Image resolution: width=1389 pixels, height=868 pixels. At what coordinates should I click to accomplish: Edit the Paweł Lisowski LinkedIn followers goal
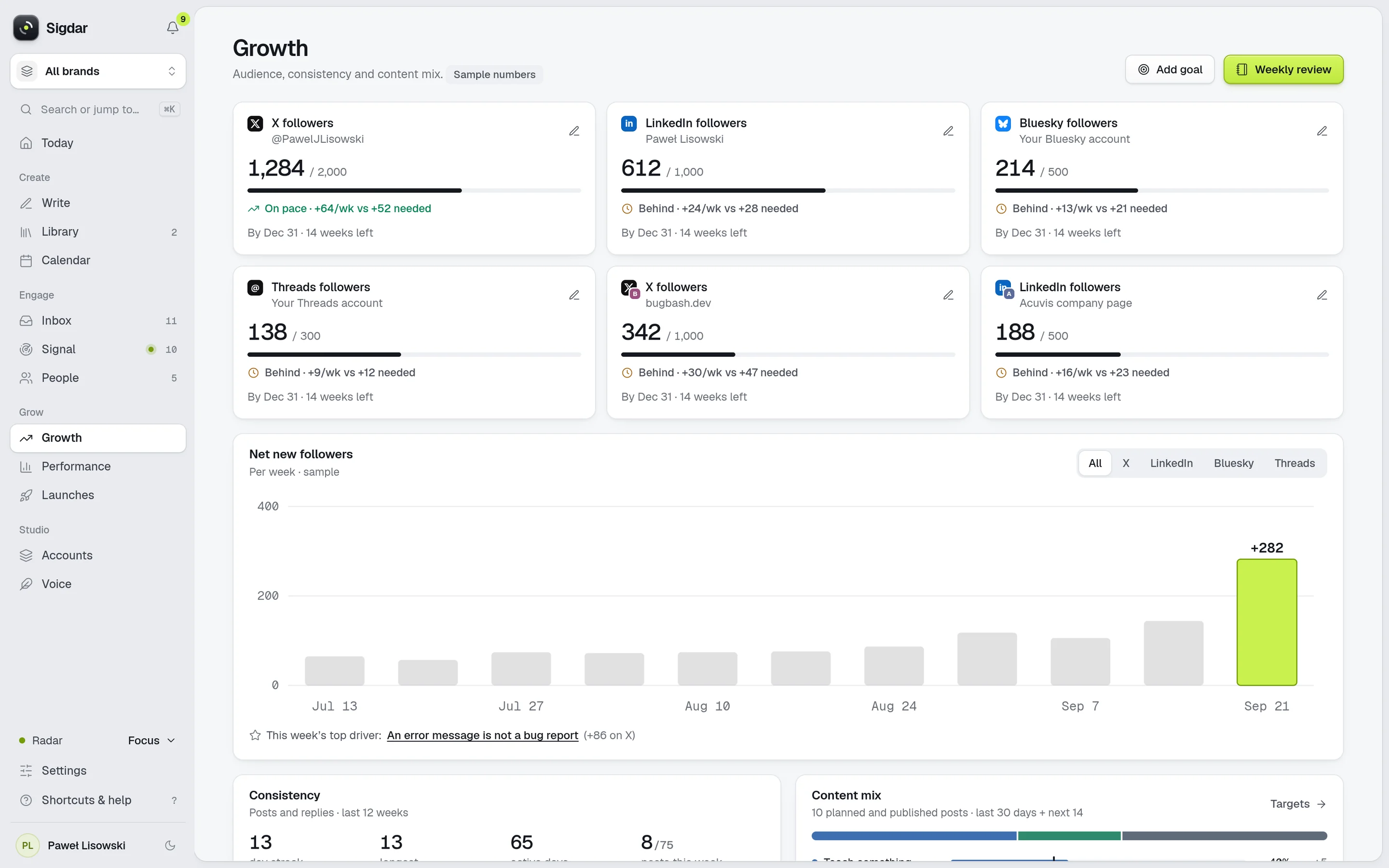(x=948, y=131)
